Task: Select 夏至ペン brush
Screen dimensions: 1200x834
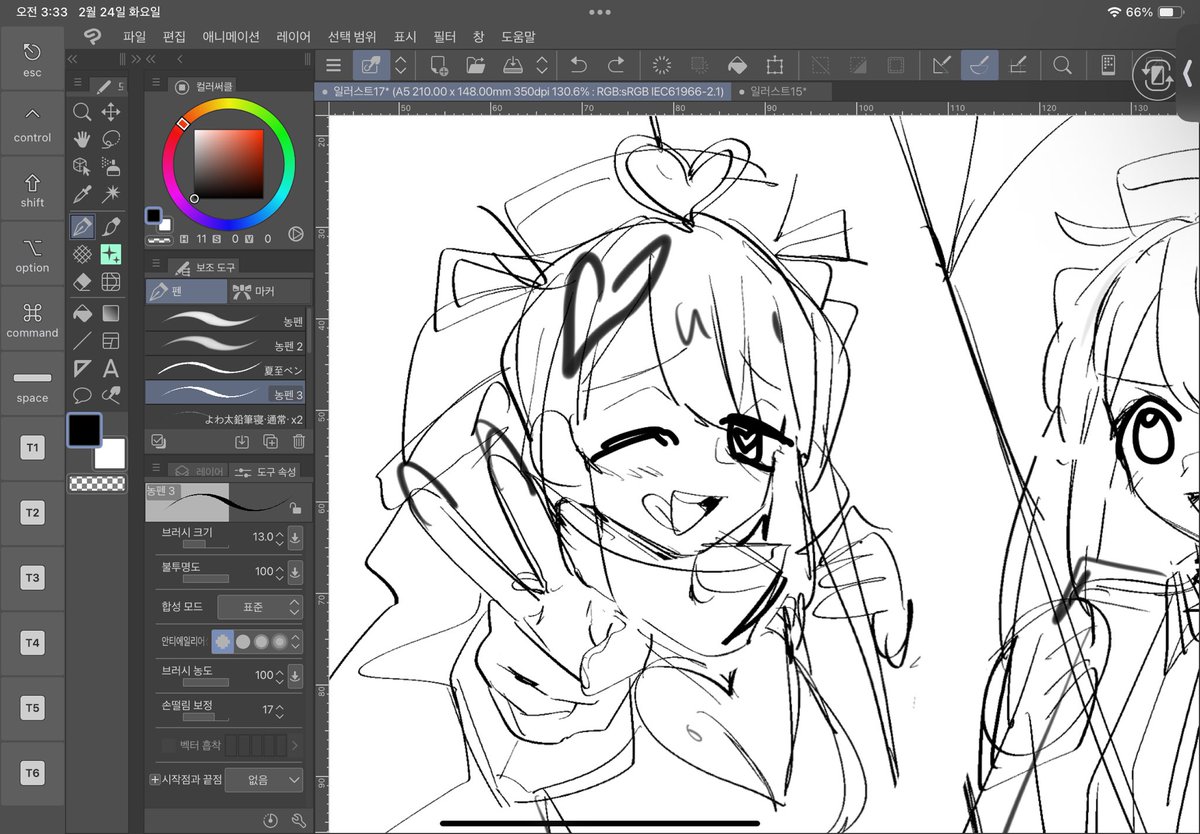Action: pyautogui.click(x=226, y=368)
